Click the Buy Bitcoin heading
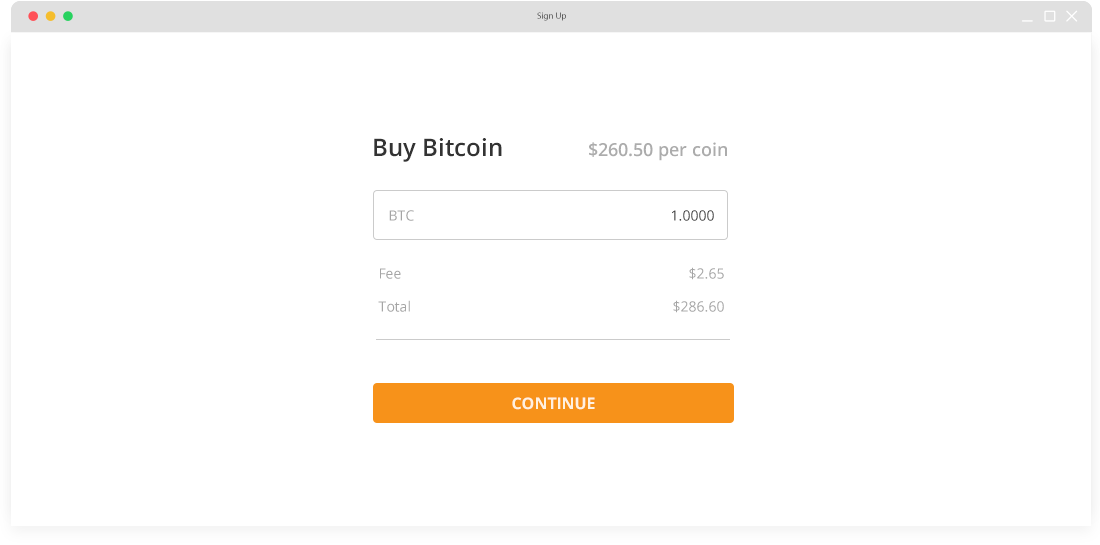1100x545 pixels. [437, 148]
